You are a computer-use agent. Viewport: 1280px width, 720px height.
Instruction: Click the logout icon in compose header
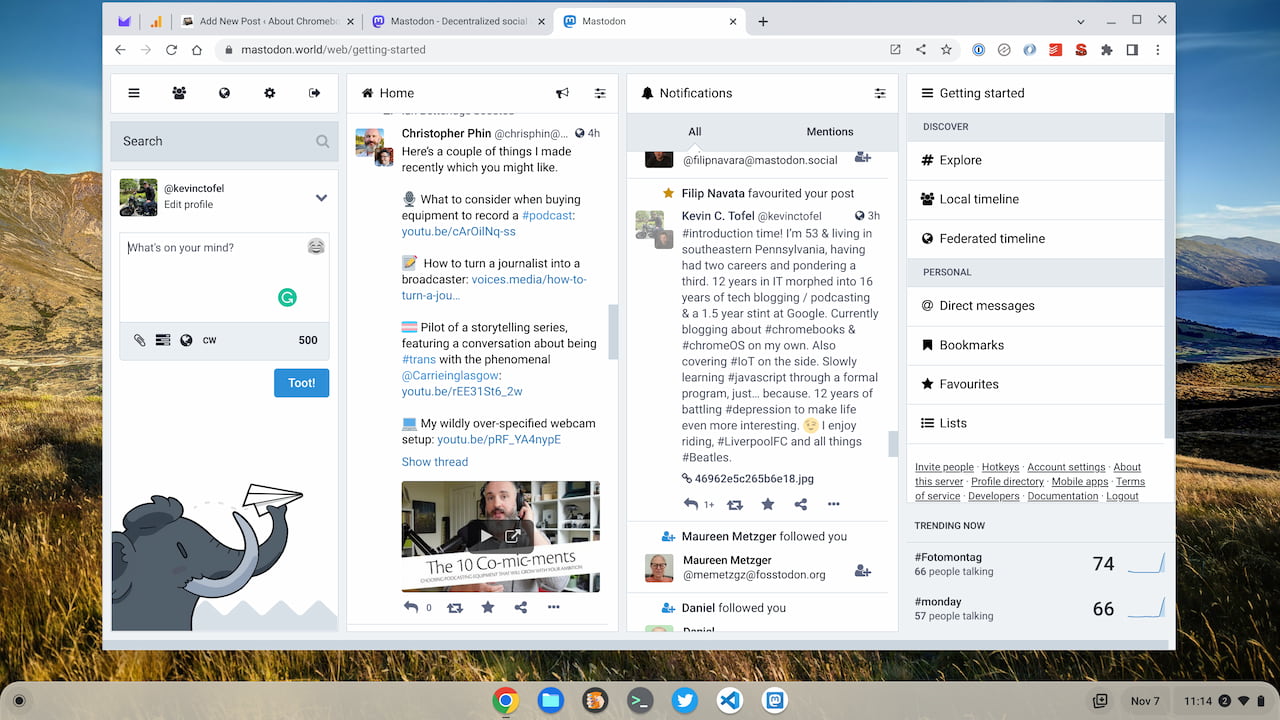click(x=315, y=93)
